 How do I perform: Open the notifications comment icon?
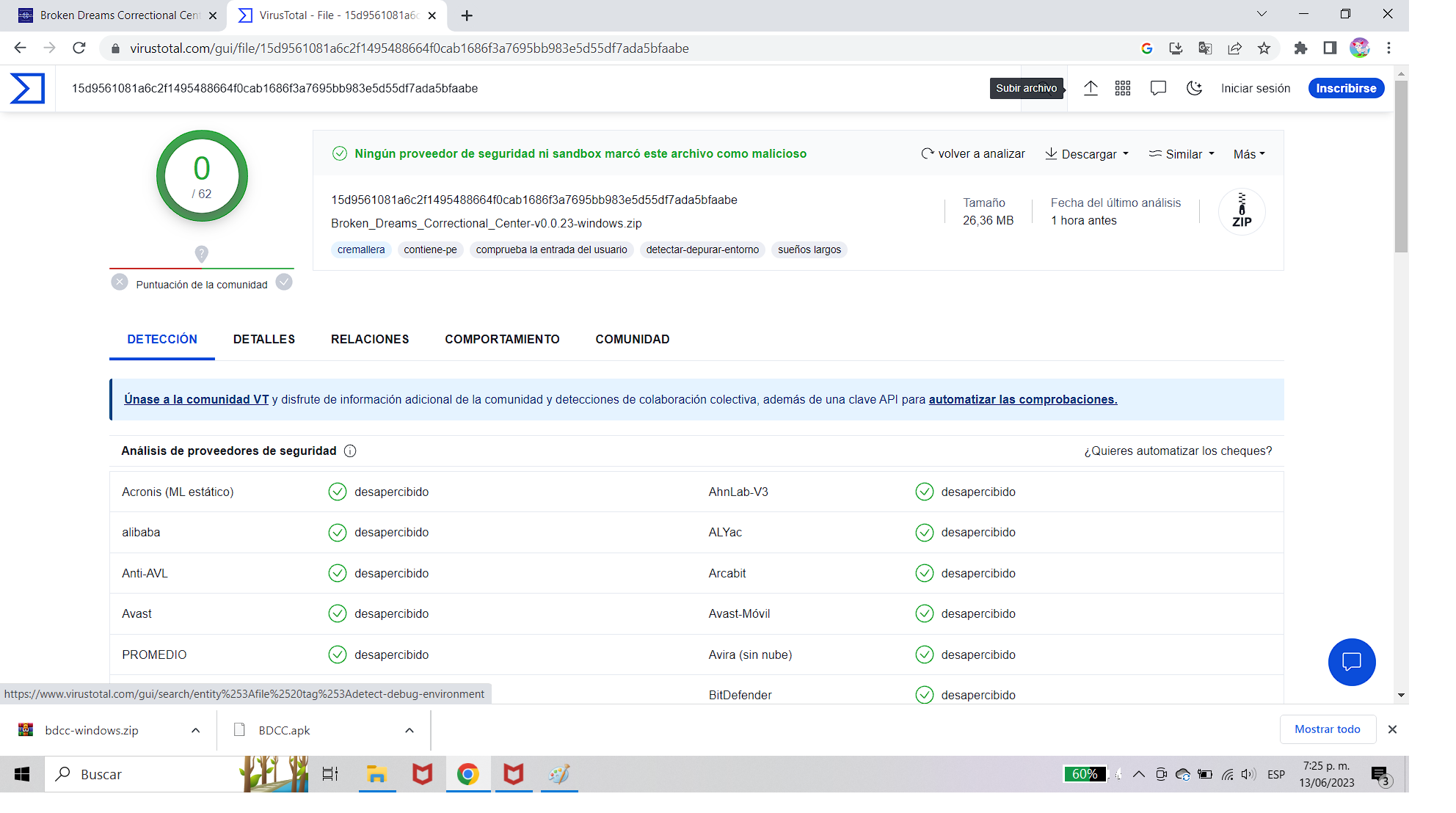pyautogui.click(x=1158, y=88)
